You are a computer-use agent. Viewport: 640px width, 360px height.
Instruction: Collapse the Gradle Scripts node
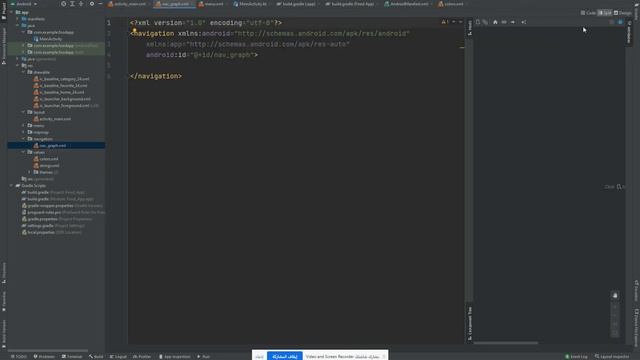[11, 186]
